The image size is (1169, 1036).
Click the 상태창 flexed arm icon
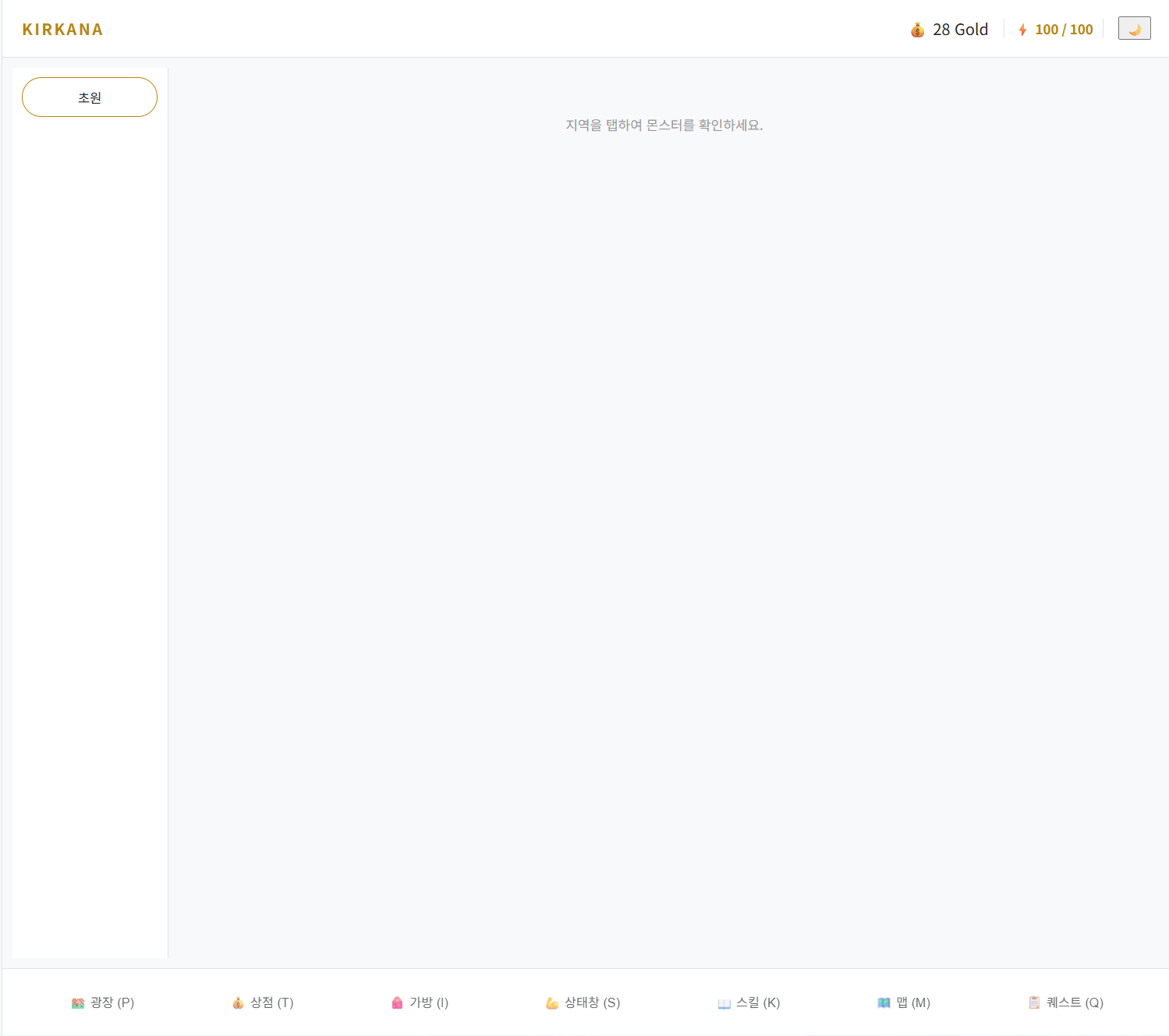point(552,1003)
